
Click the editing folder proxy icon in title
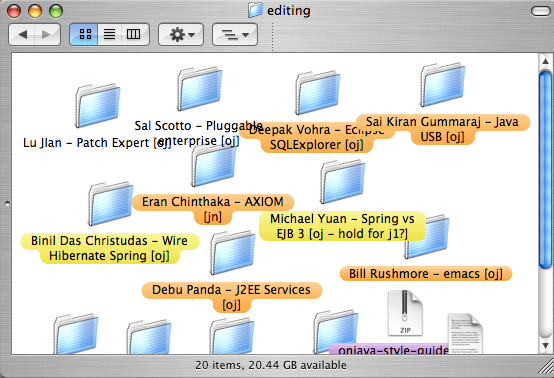(255, 10)
